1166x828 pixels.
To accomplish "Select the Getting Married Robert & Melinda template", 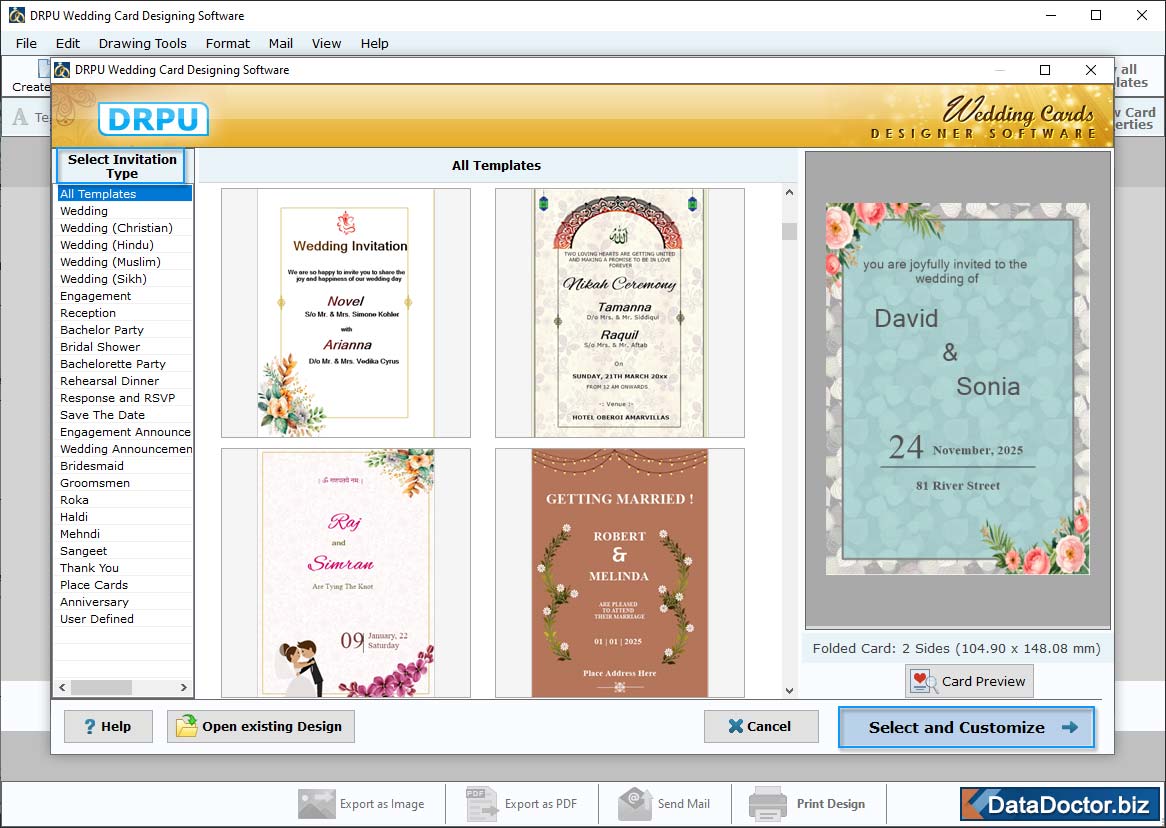I will coord(619,573).
